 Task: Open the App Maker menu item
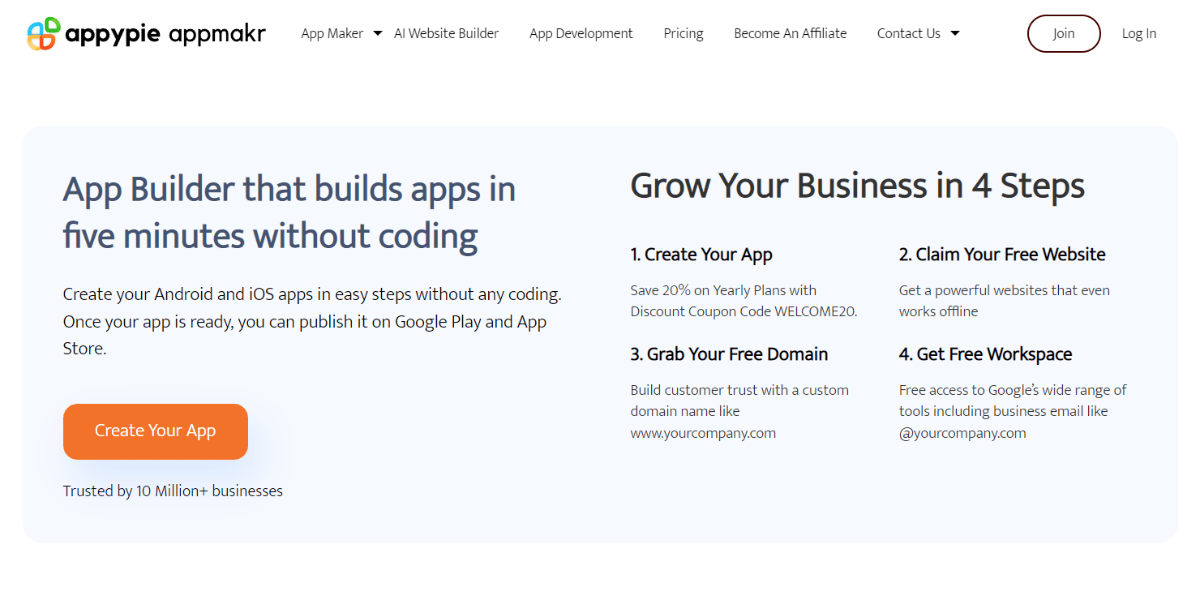click(x=332, y=33)
